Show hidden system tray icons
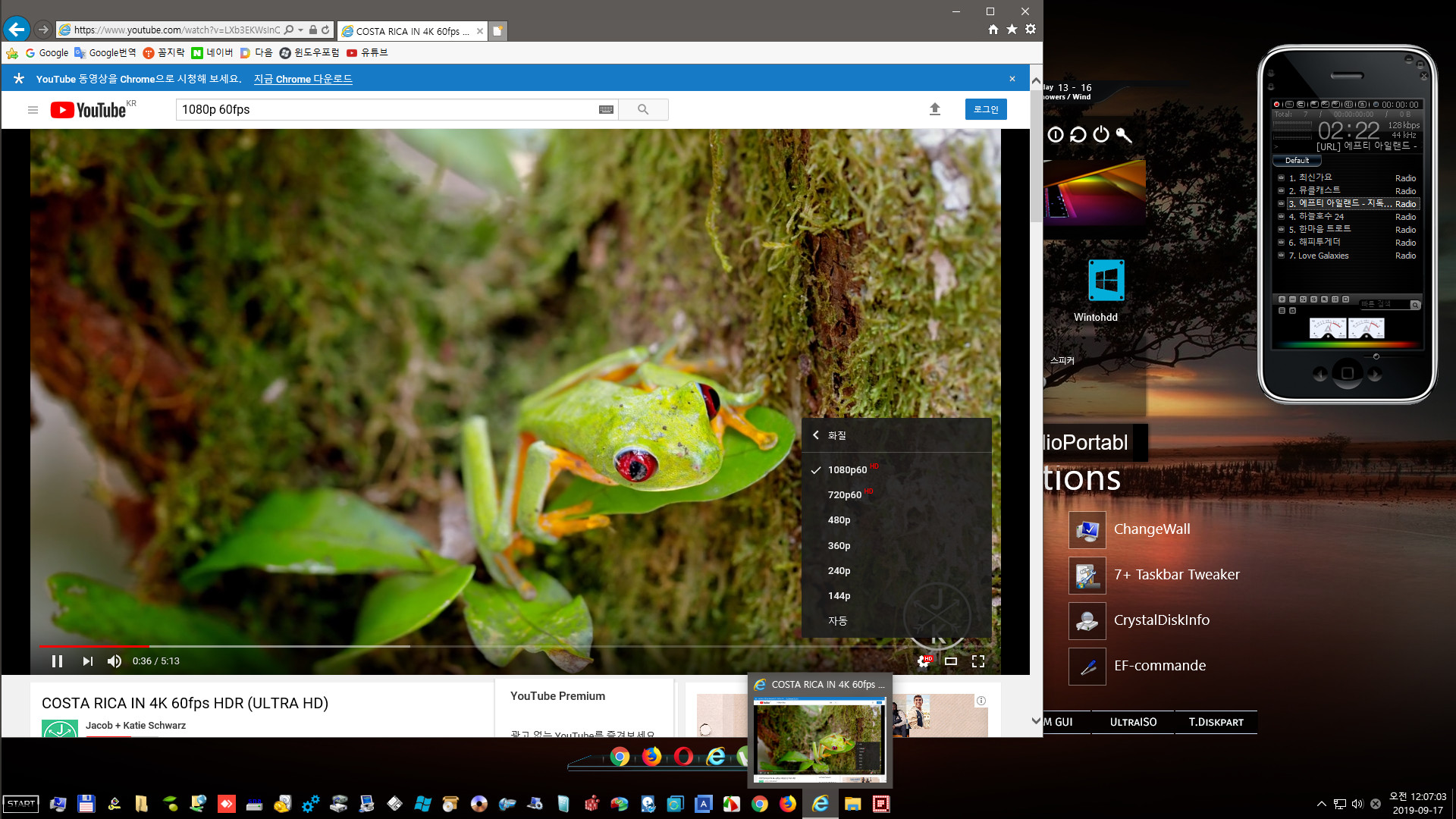Viewport: 1456px width, 819px height. click(x=1321, y=804)
